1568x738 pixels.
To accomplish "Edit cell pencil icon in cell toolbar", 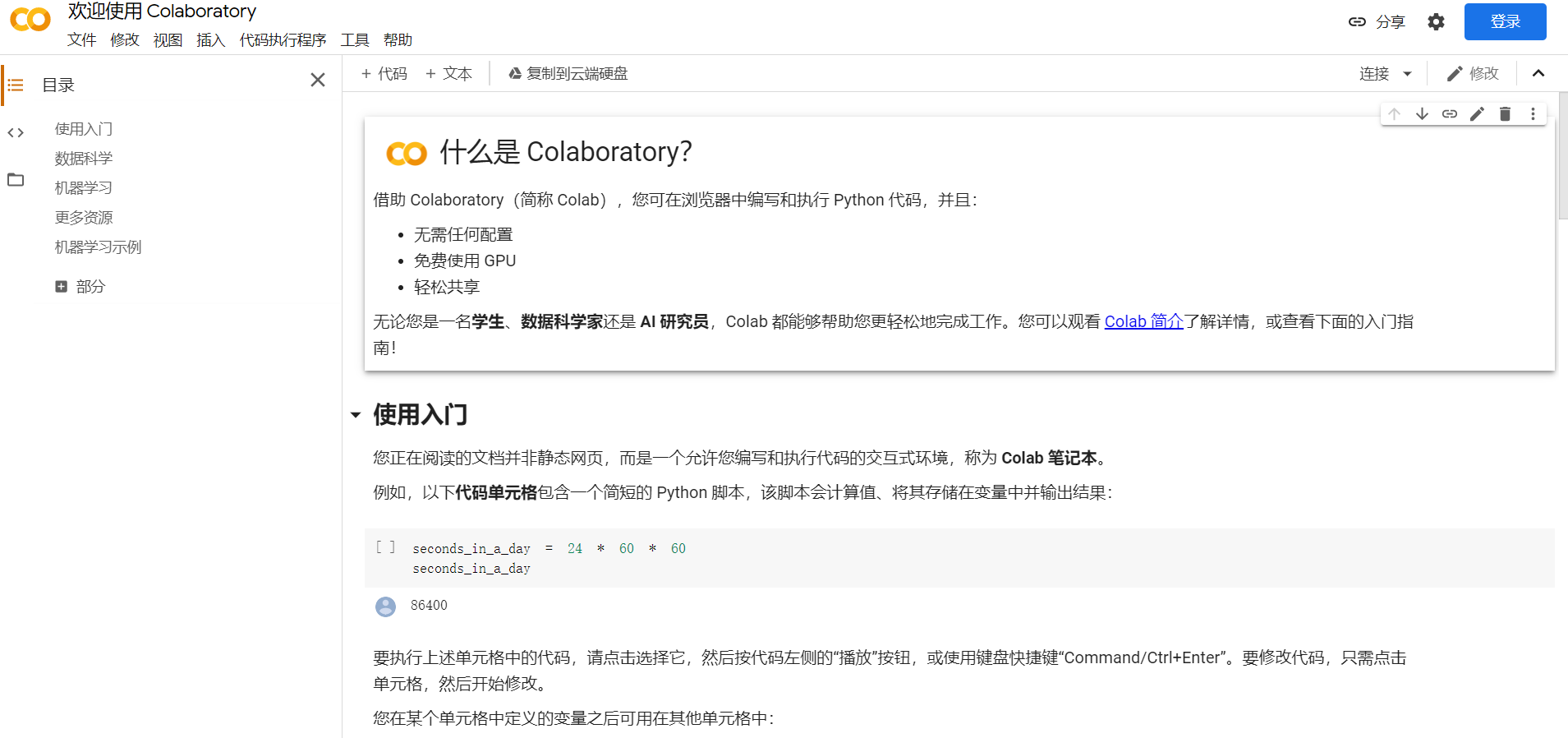I will coord(1477,114).
